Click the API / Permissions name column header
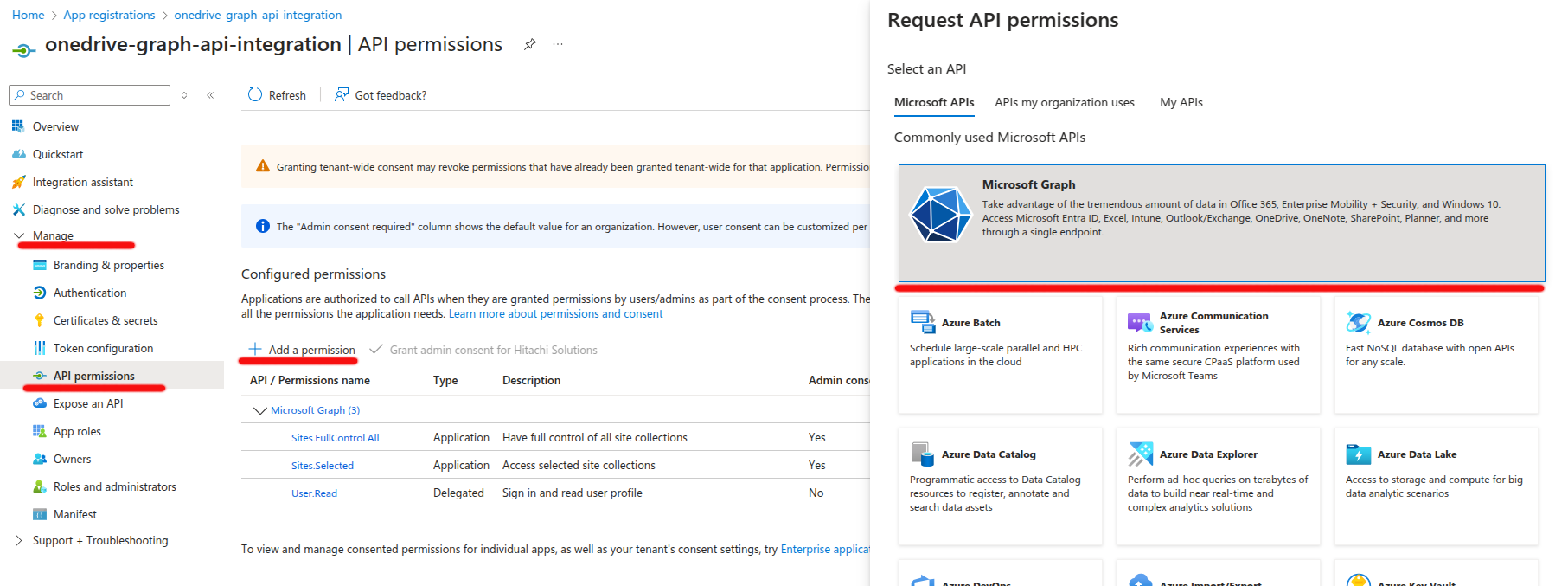This screenshot has width=1568, height=586. click(x=310, y=380)
